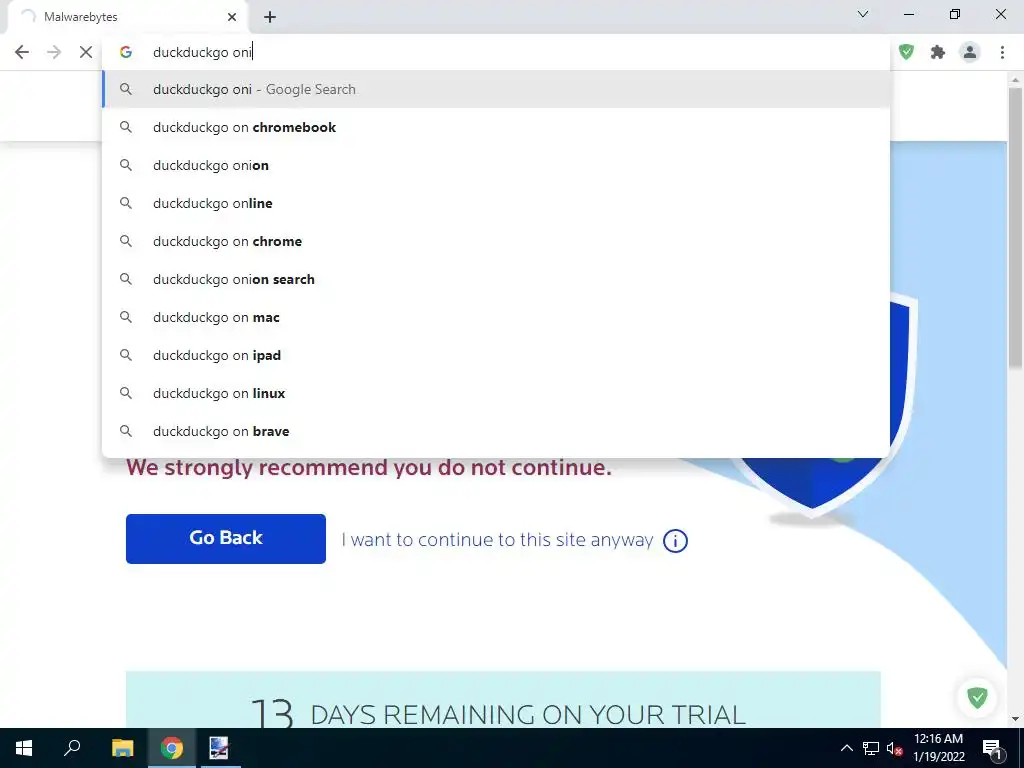This screenshot has width=1024, height=768.
Task: Click the Chrome taskbar icon
Action: pos(172,748)
